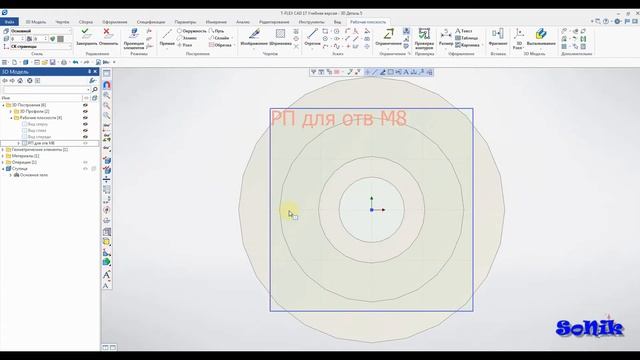Expand the РП для отв М8 tree node
Image resolution: width=640 pixels, height=360 pixels.
[x=18, y=143]
